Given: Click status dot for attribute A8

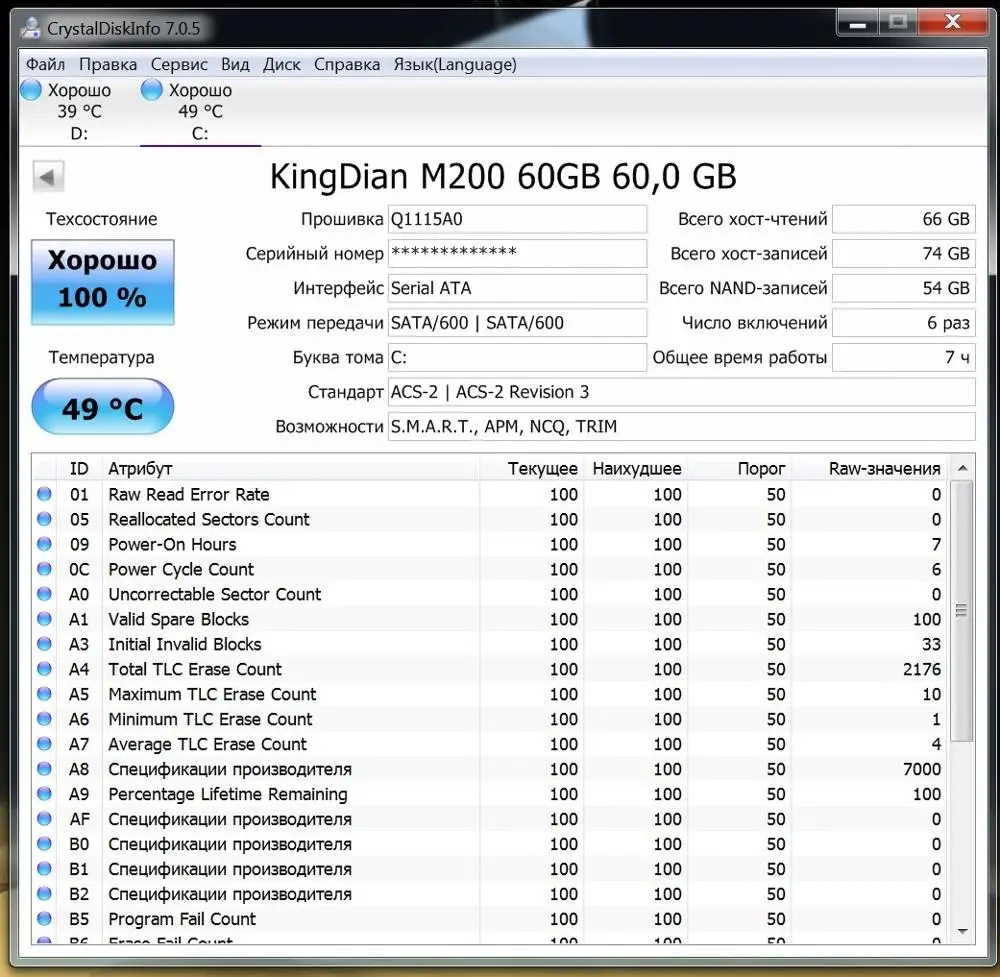Looking at the screenshot, I should coord(44,768).
